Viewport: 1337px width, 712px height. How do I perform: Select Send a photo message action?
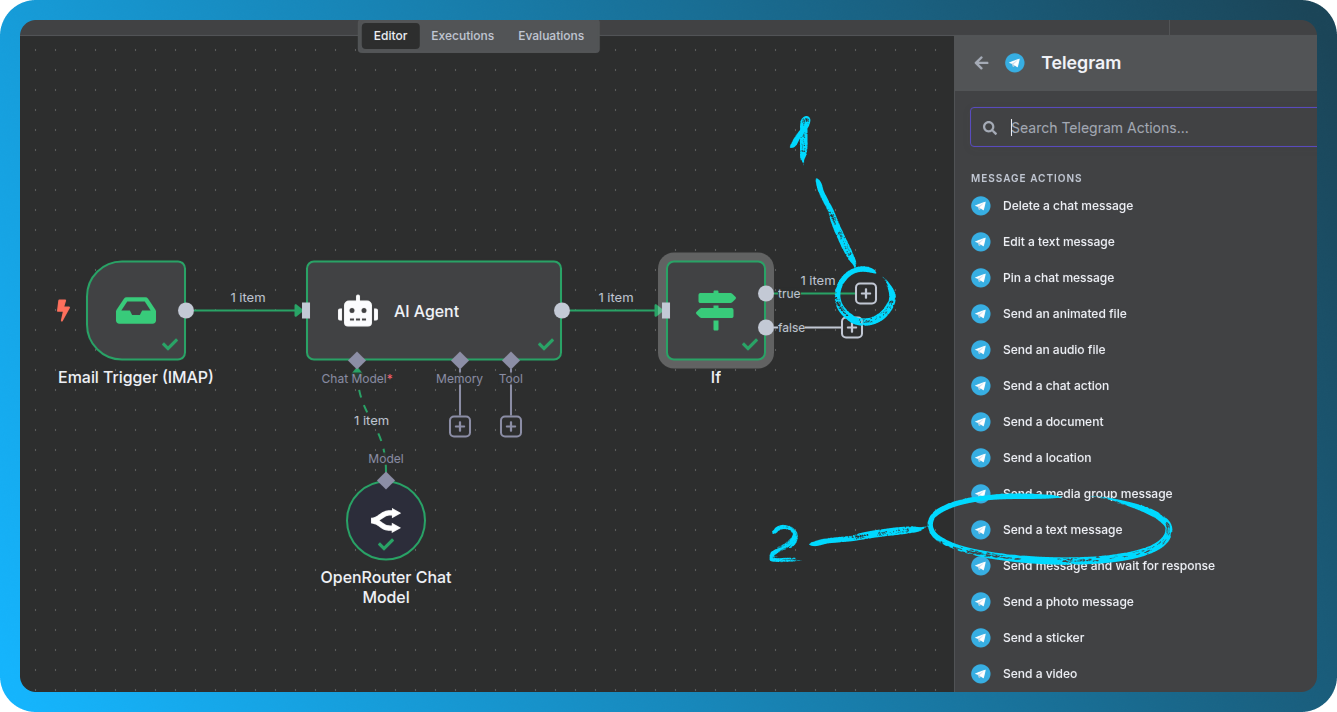point(1067,602)
